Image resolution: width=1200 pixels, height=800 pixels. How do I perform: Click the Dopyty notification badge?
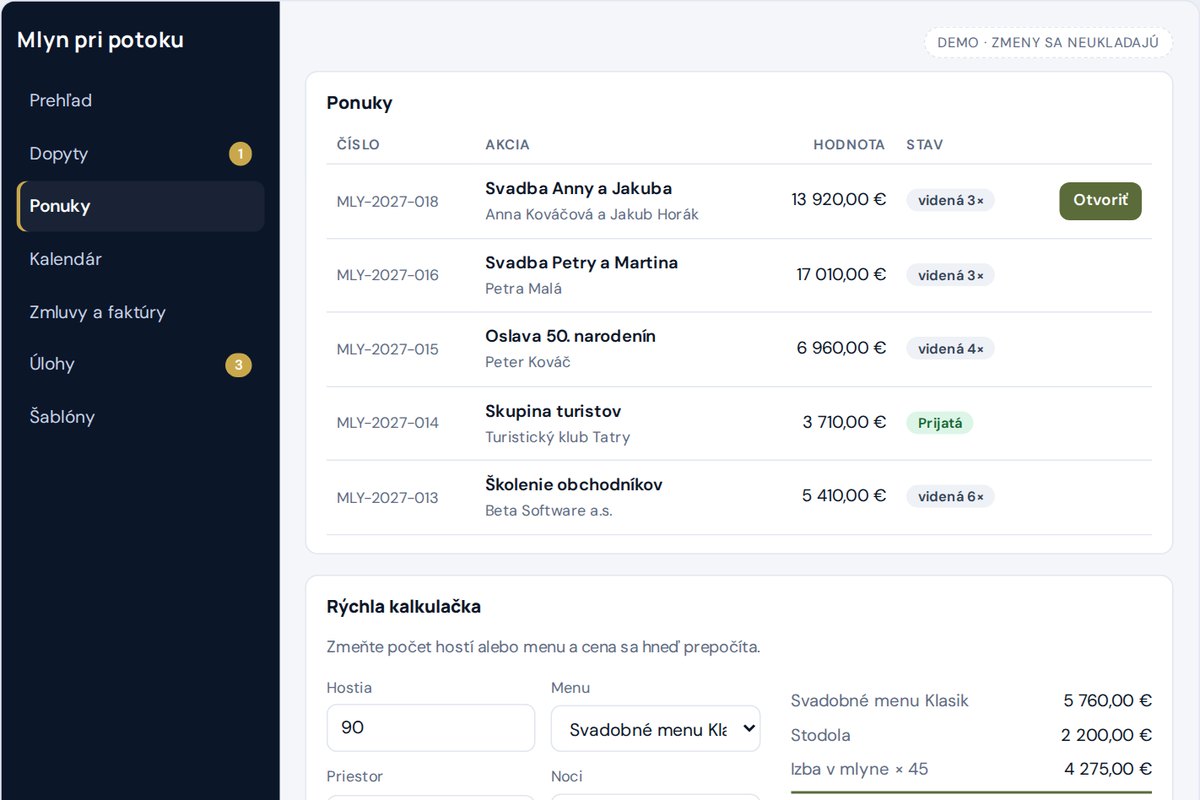240,154
